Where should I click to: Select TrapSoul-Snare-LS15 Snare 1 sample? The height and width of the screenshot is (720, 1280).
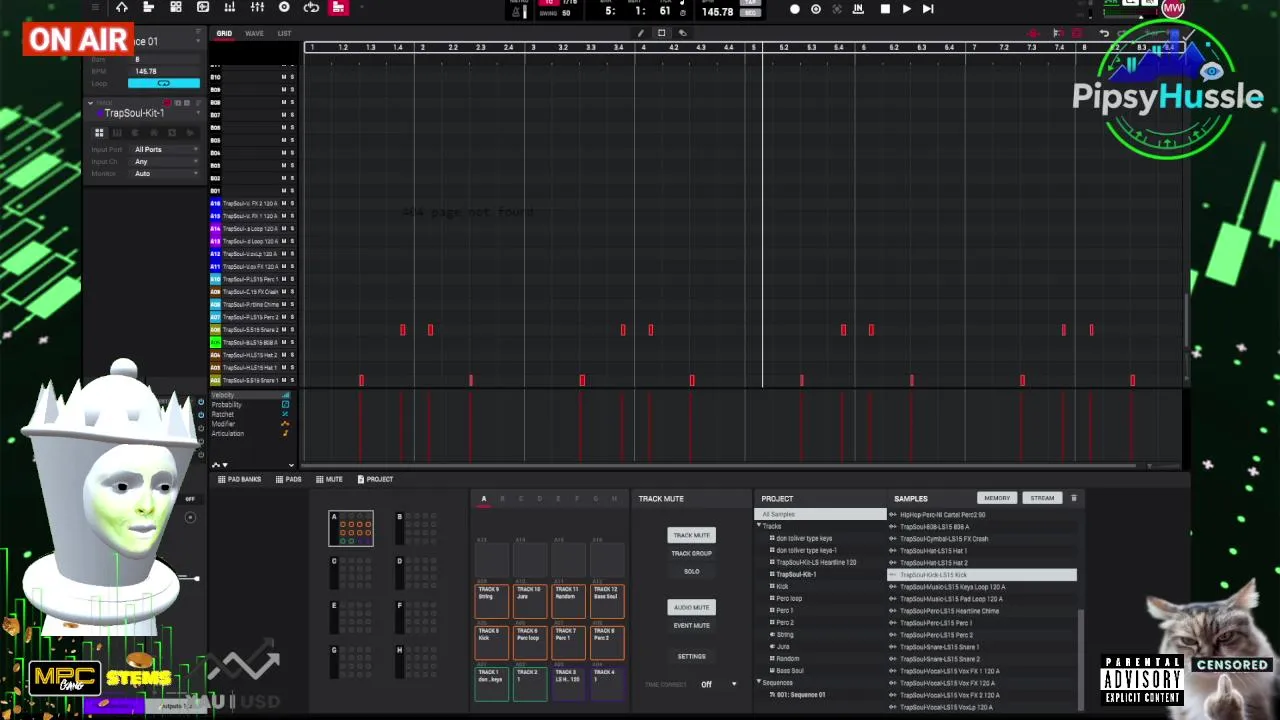click(x=940, y=647)
